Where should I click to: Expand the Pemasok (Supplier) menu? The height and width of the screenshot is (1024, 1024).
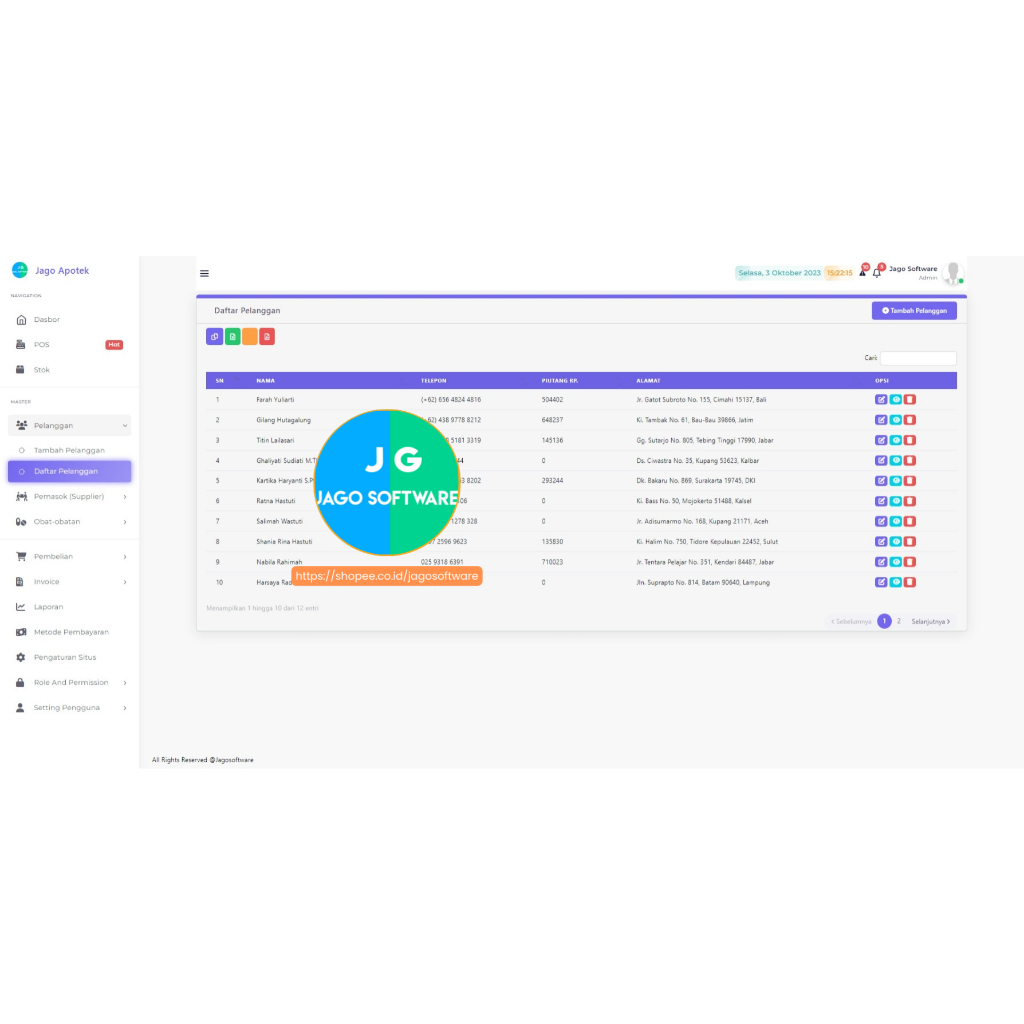(x=70, y=496)
